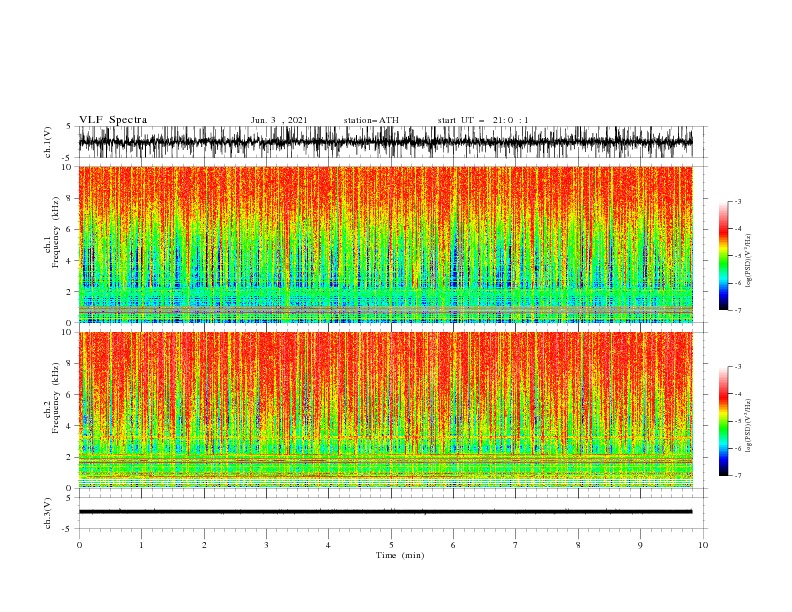Click the 'station=ATH' label
792x612 pixels.
point(371,120)
